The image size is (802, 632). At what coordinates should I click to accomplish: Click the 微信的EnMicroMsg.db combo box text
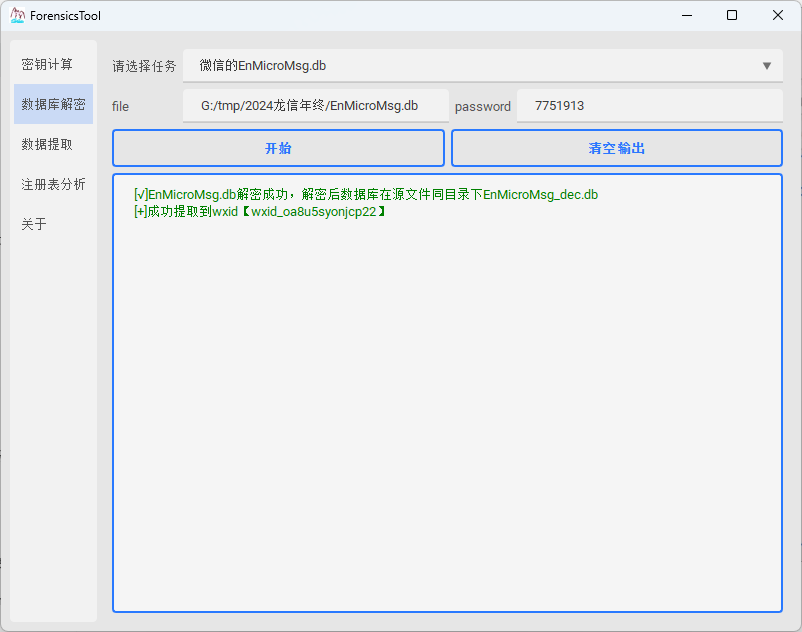263,66
